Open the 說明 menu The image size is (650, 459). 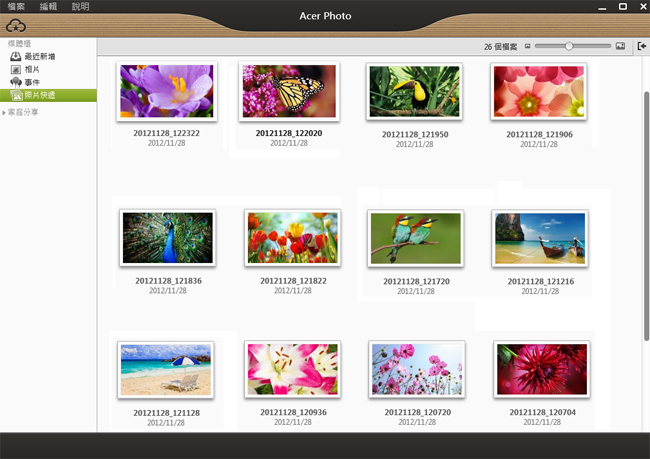pyautogui.click(x=80, y=7)
